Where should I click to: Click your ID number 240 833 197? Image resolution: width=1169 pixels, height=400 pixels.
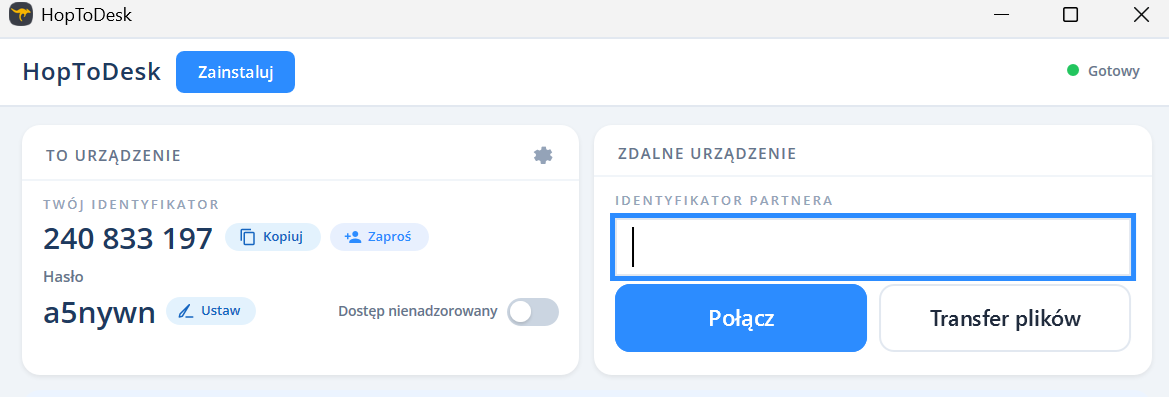[128, 238]
